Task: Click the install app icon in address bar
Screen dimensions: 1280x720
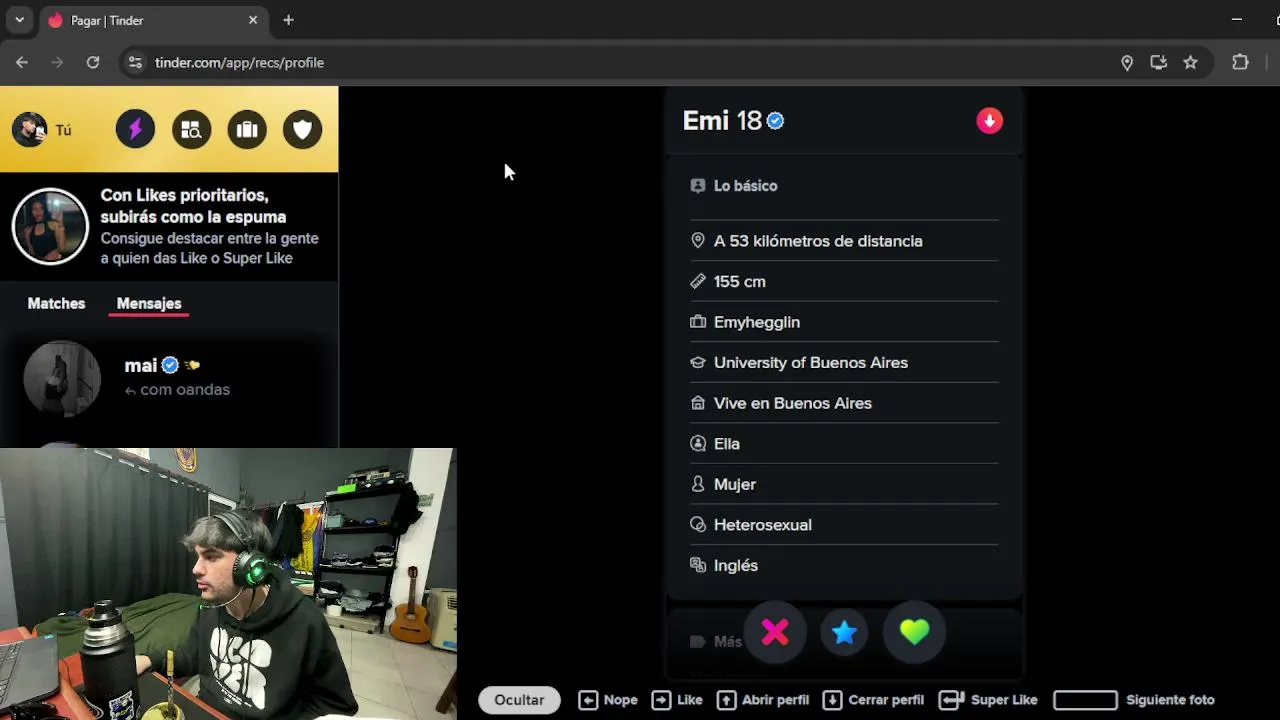Action: [x=1158, y=62]
